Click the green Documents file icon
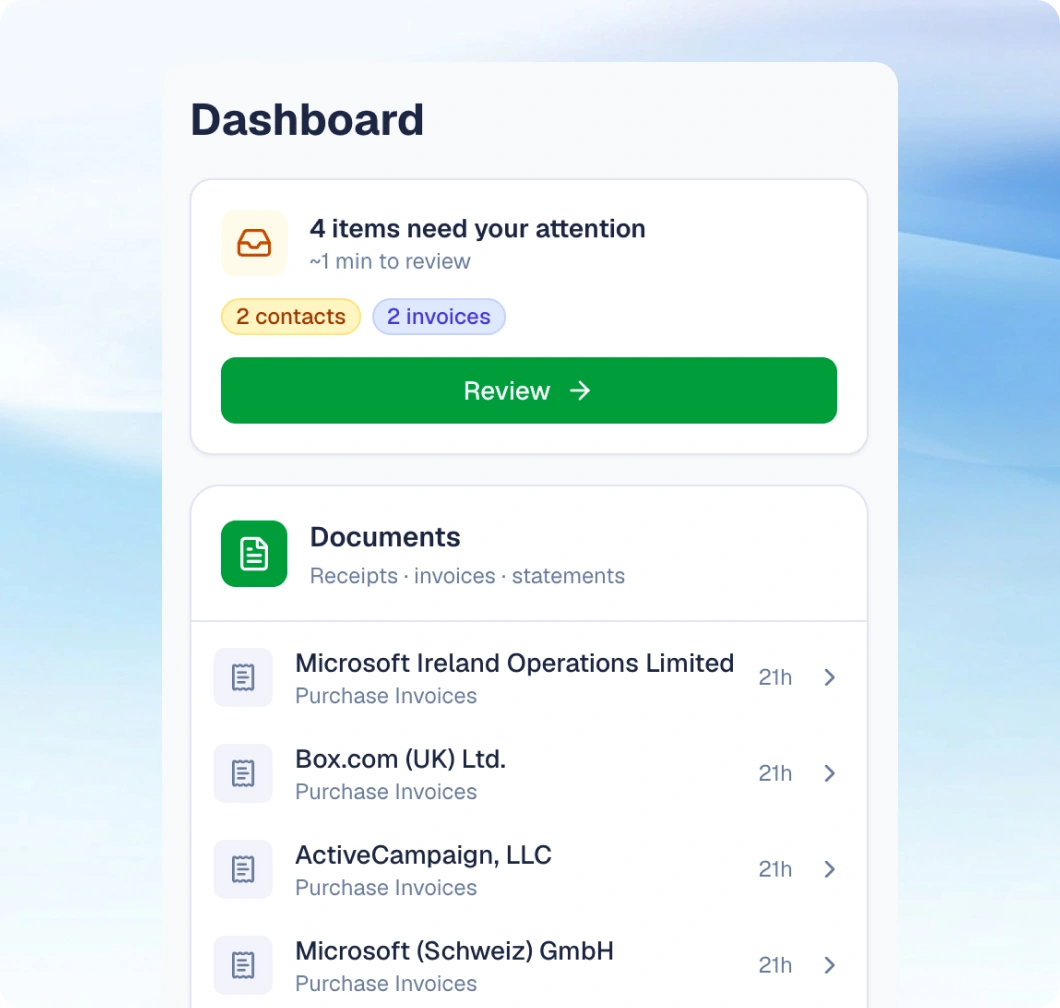Screen dimensions: 1060x1008 [x=254, y=554]
